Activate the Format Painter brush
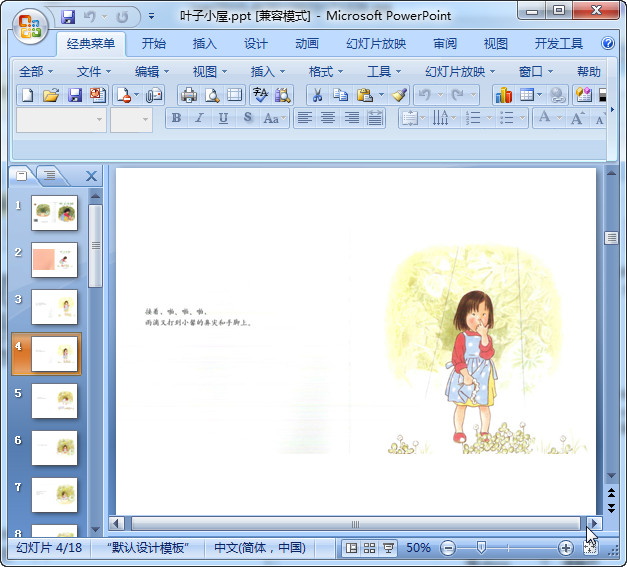The height and width of the screenshot is (567, 627). 399,95
